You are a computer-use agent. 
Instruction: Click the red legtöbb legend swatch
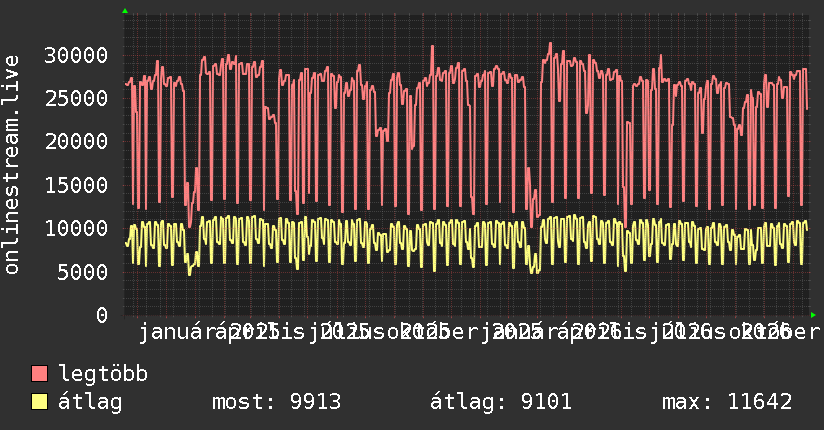tap(39, 373)
